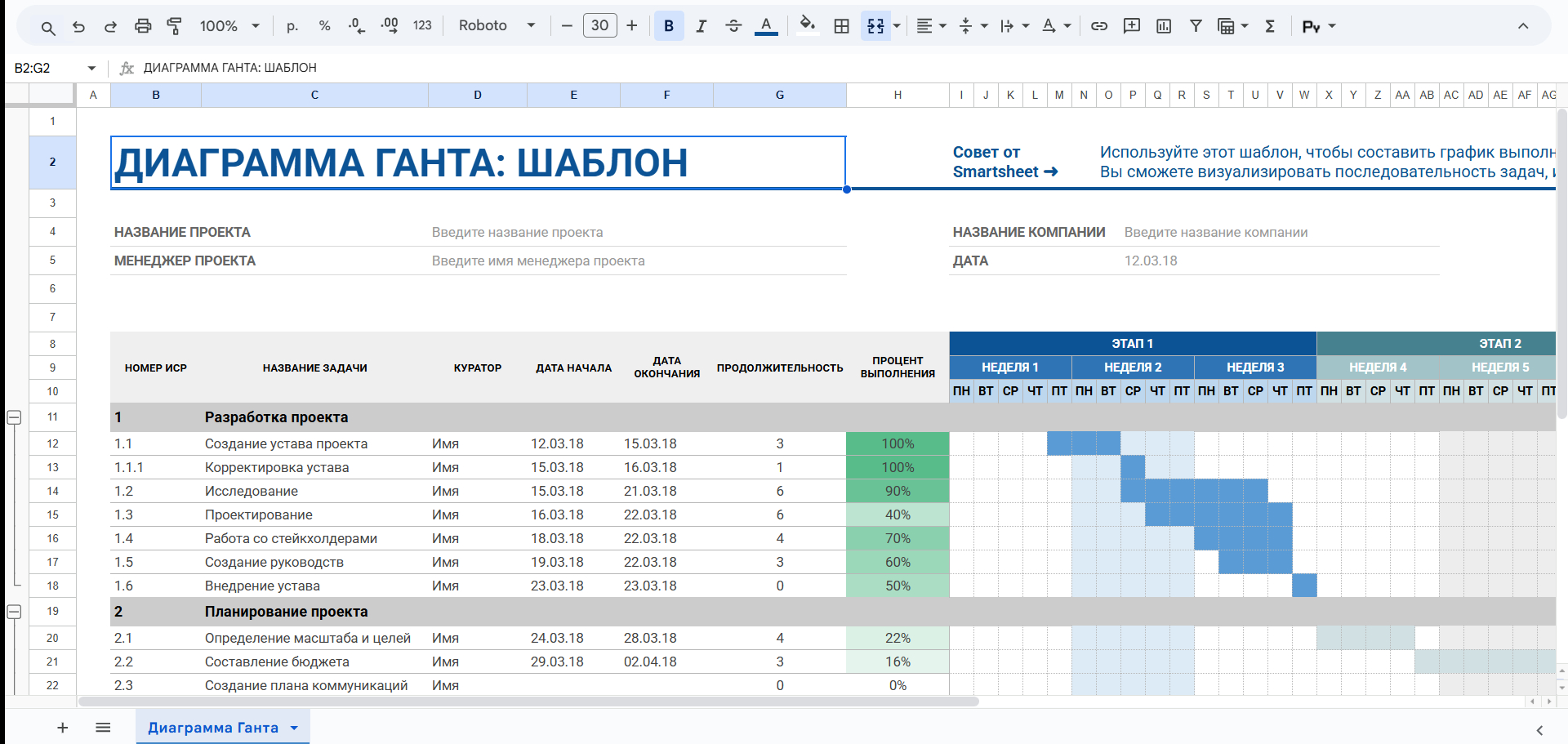The image size is (1568, 744).
Task: Open the borders tool
Action: point(841,26)
